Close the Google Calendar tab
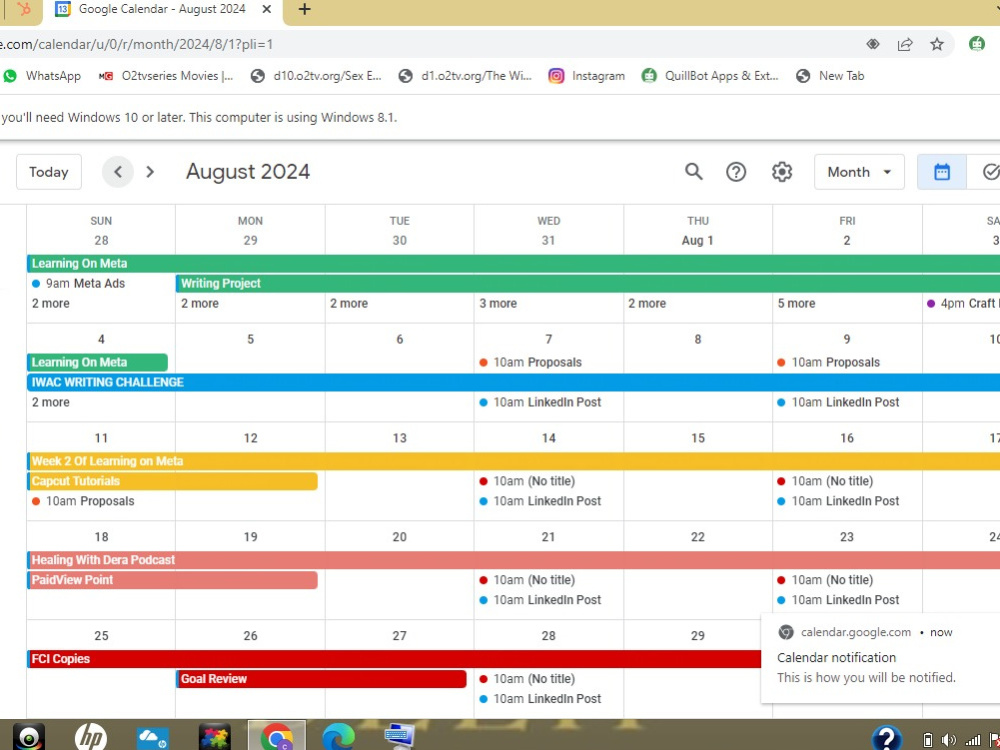The height and width of the screenshot is (750, 1000). tap(267, 9)
